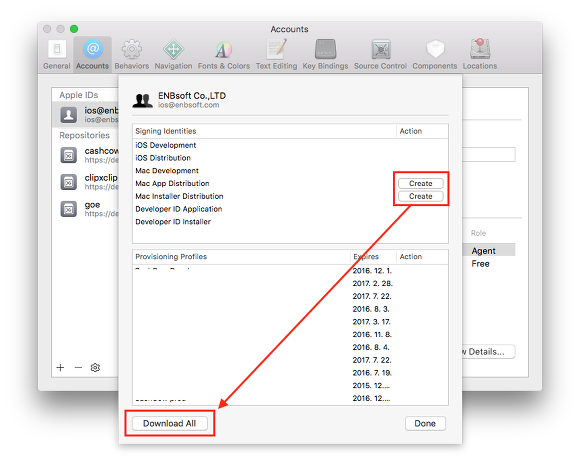Open Text Editing preferences icon
Screen dimensions: 580x458
click(277, 49)
